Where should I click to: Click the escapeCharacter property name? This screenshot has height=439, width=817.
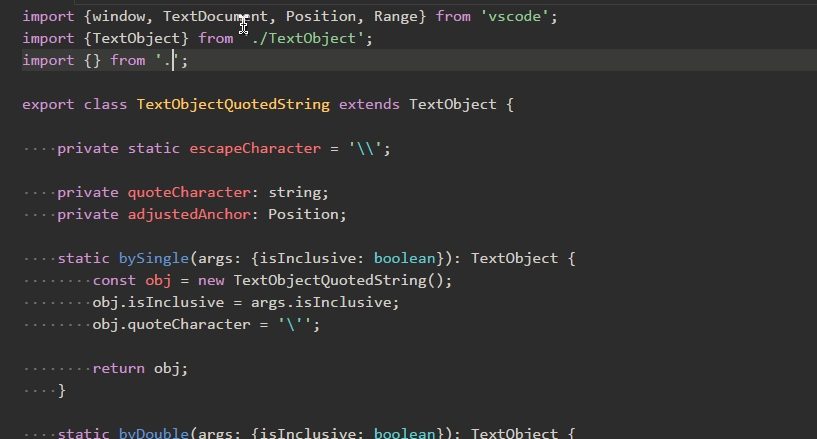(x=250, y=149)
